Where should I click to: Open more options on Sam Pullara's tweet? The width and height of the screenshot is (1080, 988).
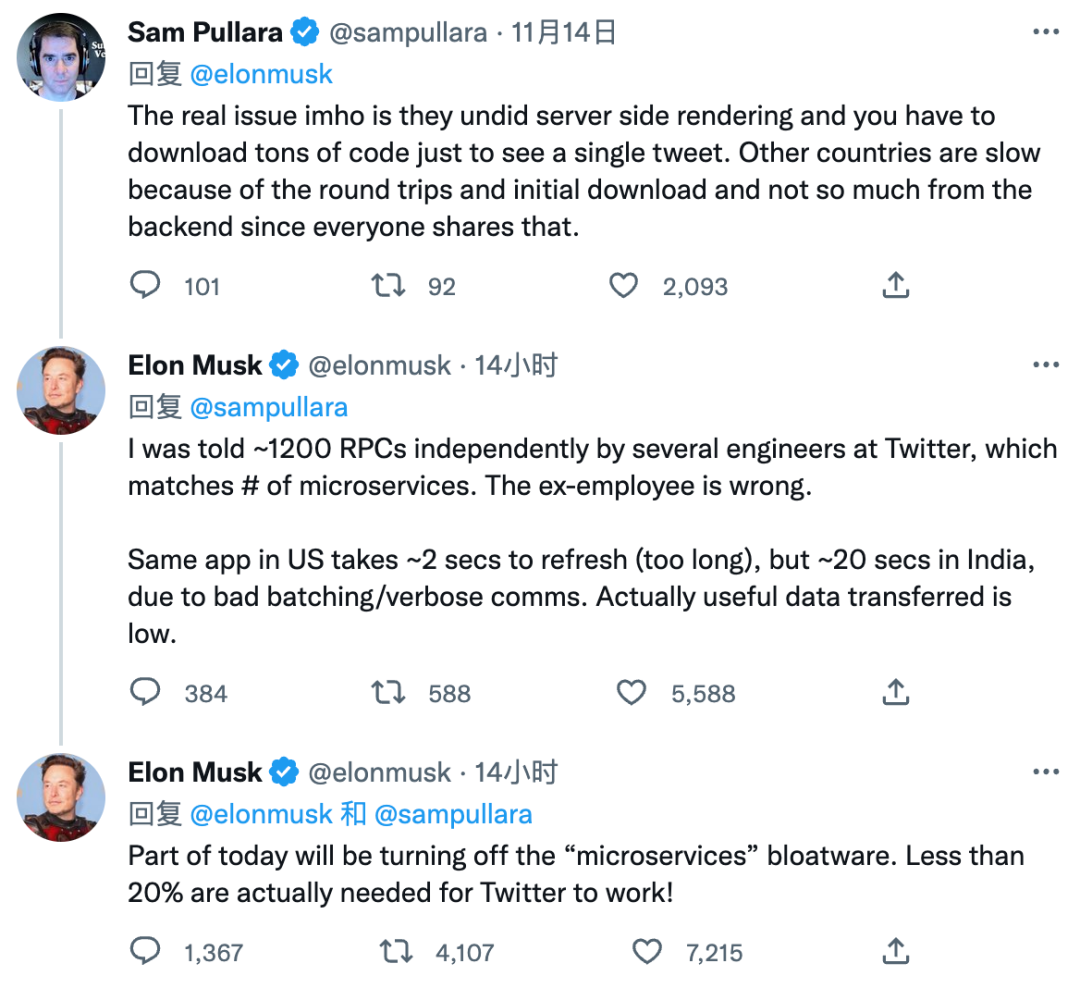coord(1045,33)
